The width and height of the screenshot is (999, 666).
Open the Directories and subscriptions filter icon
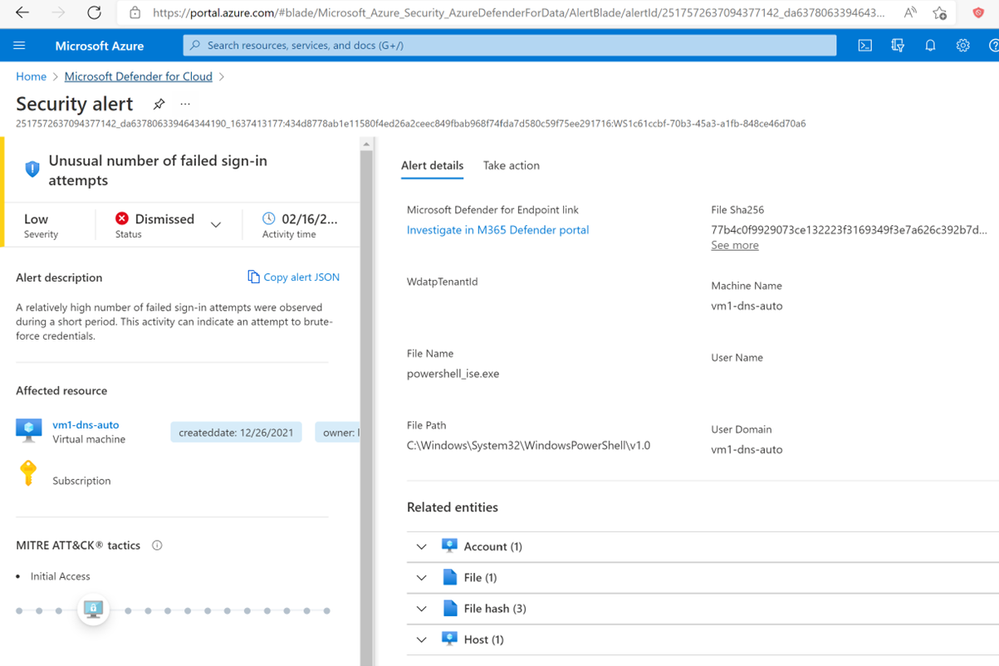tap(898, 45)
